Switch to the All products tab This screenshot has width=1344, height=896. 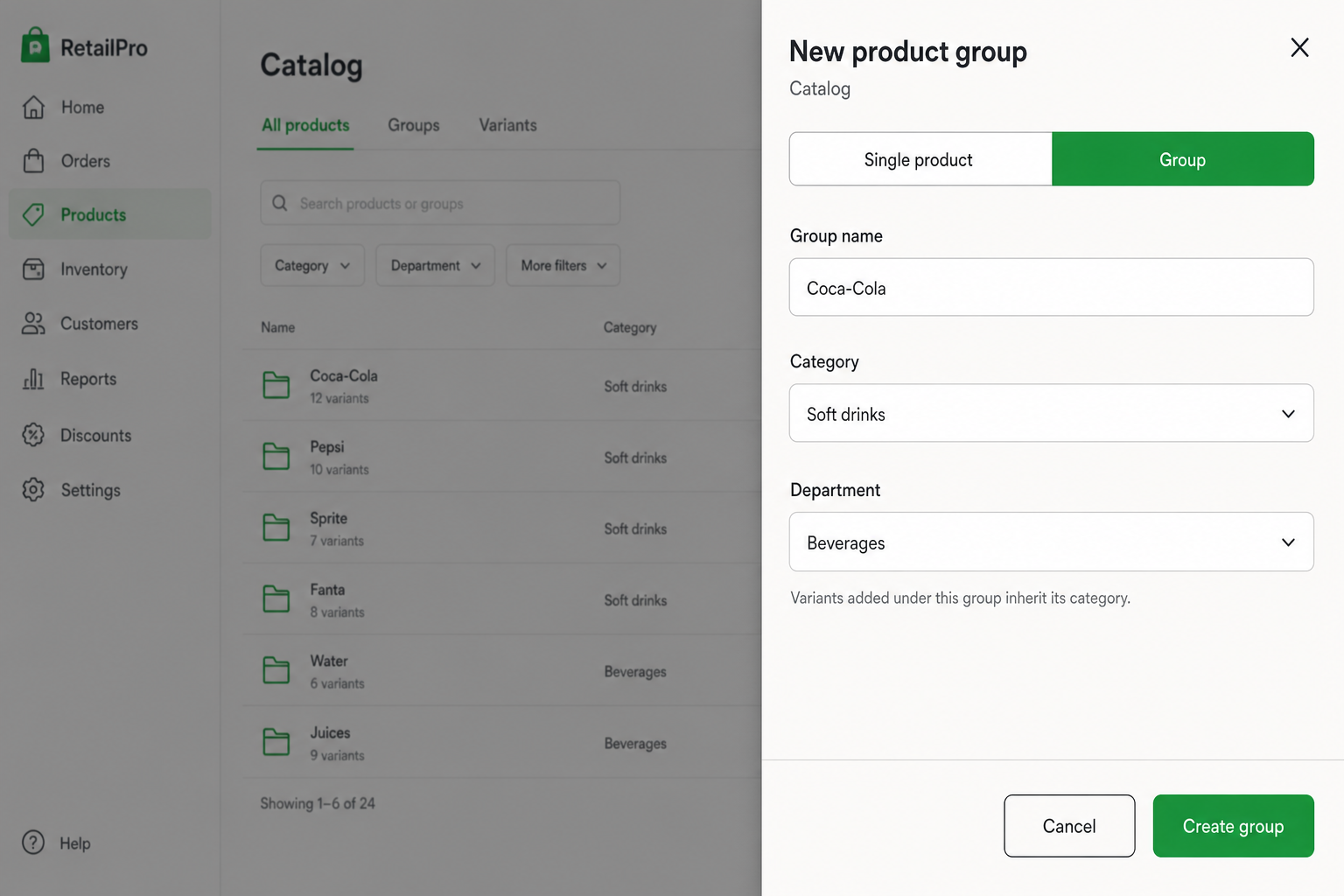point(305,125)
